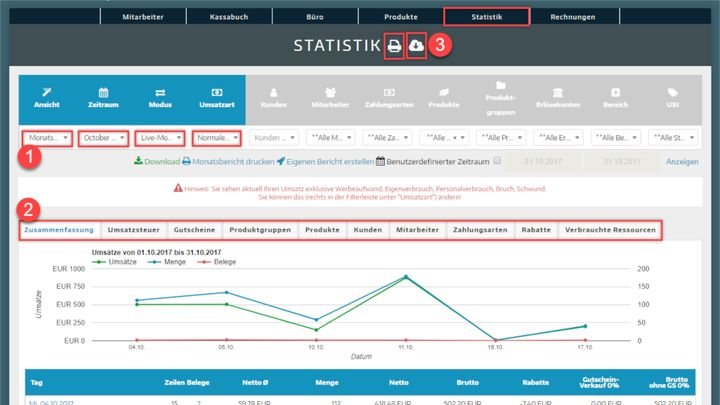The height and width of the screenshot is (405, 720).
Task: Open the Monats view dropdown
Action: 47,138
